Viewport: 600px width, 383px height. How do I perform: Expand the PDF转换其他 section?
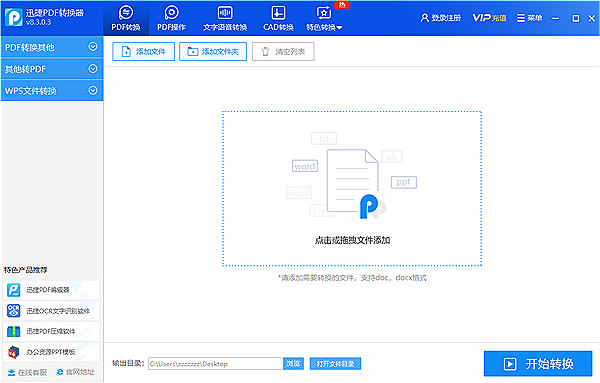[52, 47]
